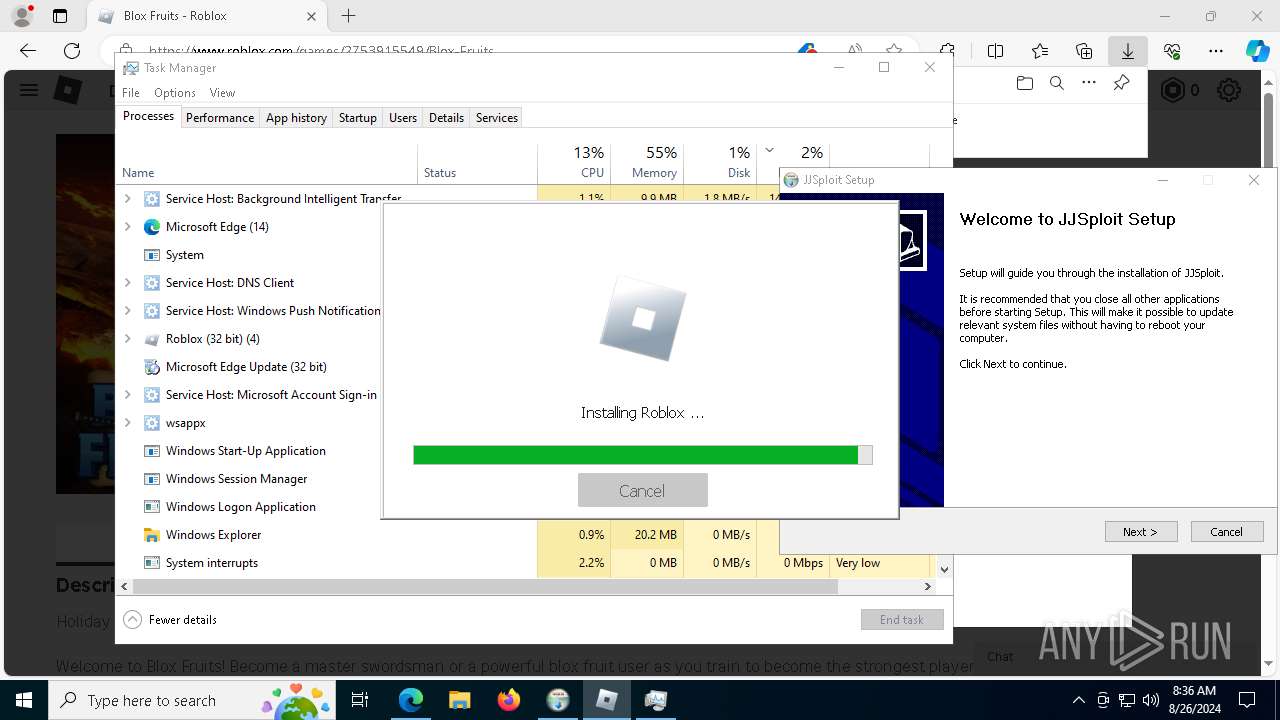Open Windows Start menu

[x=24, y=700]
